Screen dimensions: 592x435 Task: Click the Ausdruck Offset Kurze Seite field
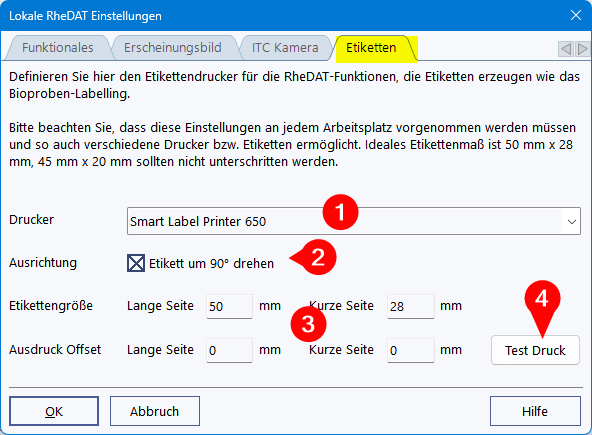pos(411,350)
